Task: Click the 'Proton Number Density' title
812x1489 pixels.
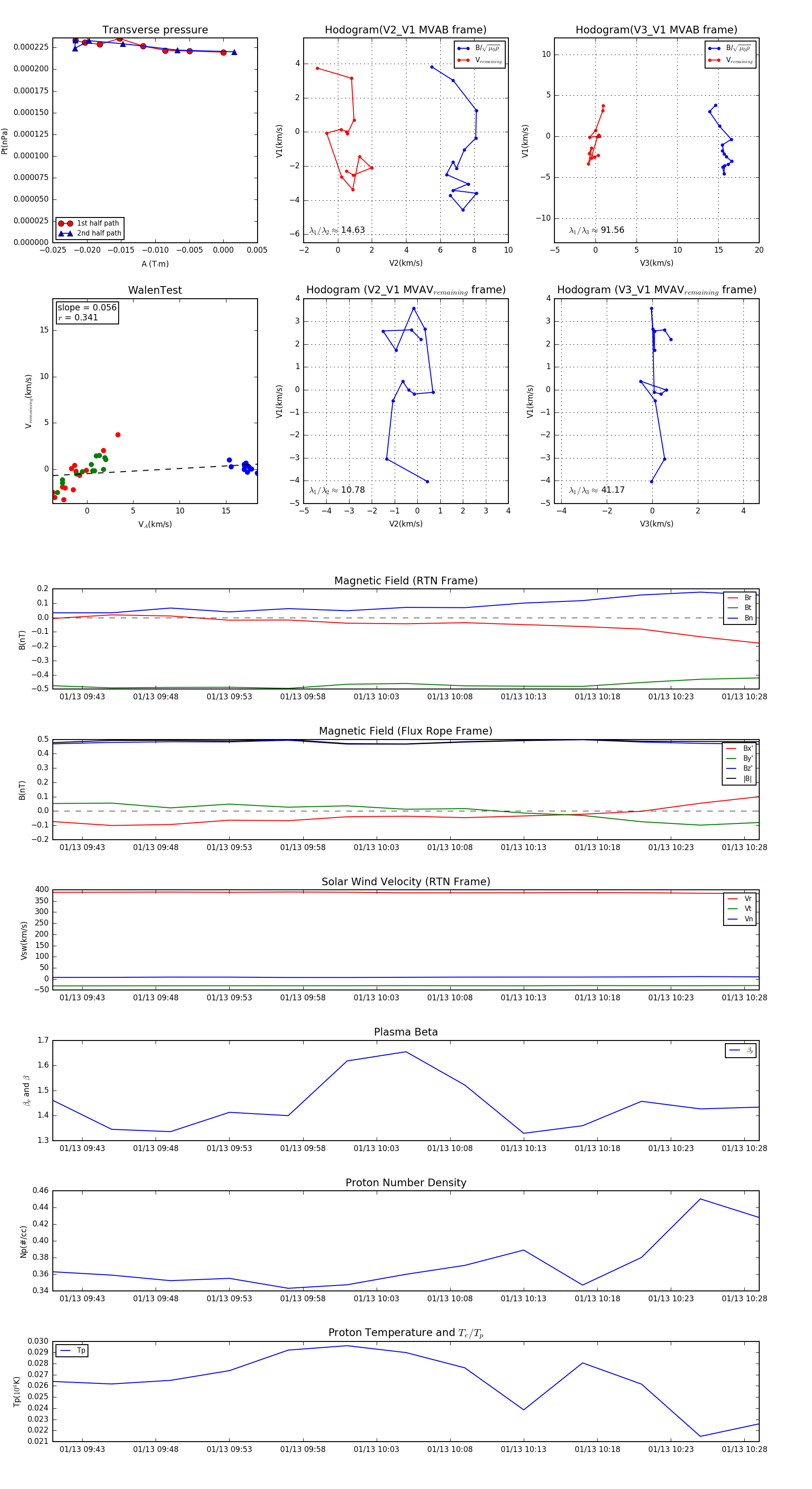Action: click(406, 1183)
